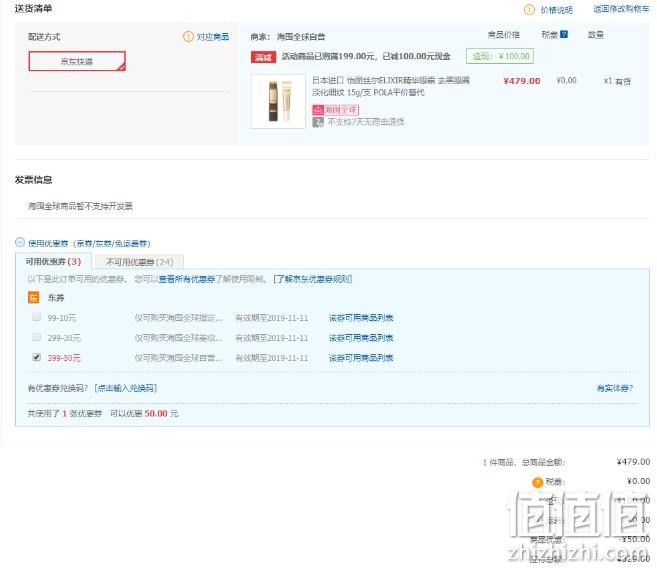Switch to 可用优惠券 (3) tab
The image size is (657, 570).
click(53, 262)
